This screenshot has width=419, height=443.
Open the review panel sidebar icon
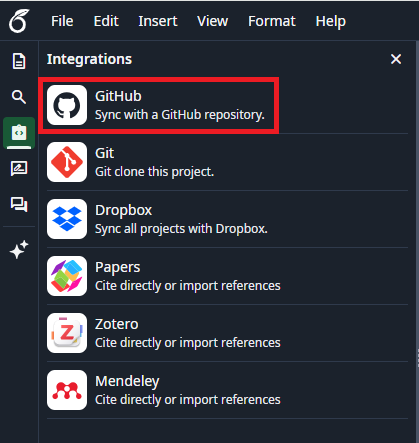point(19,169)
